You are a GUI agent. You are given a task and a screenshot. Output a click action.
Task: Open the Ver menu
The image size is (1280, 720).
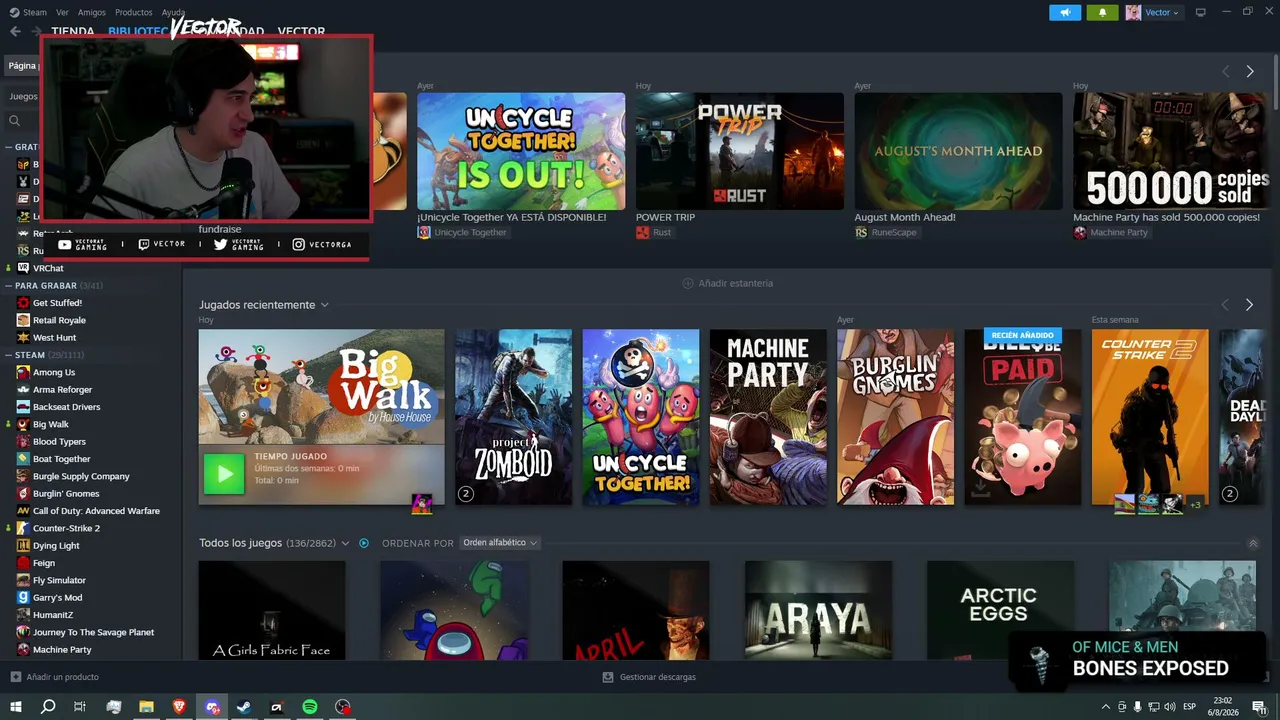click(62, 12)
